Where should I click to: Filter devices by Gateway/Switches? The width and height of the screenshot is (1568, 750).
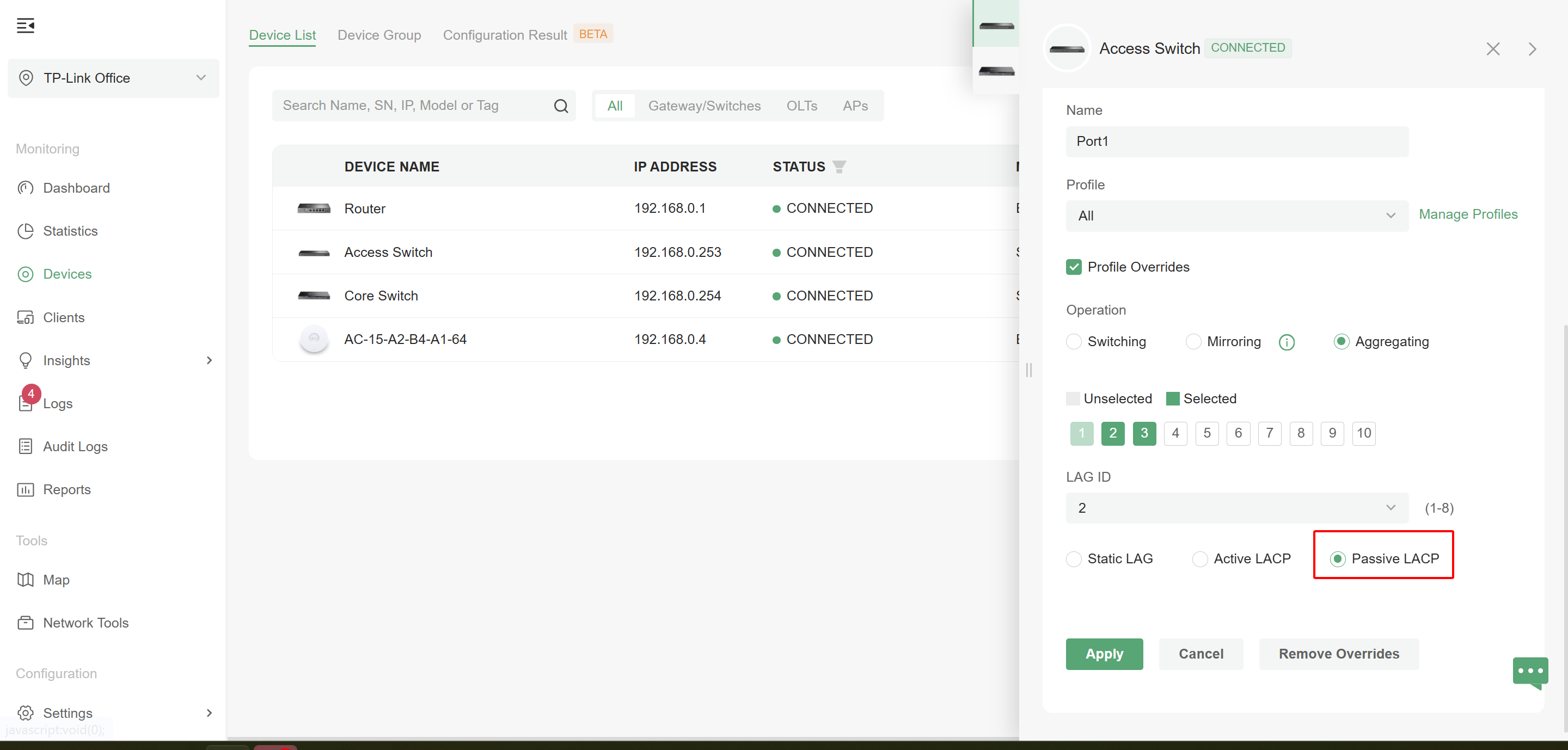705,106
